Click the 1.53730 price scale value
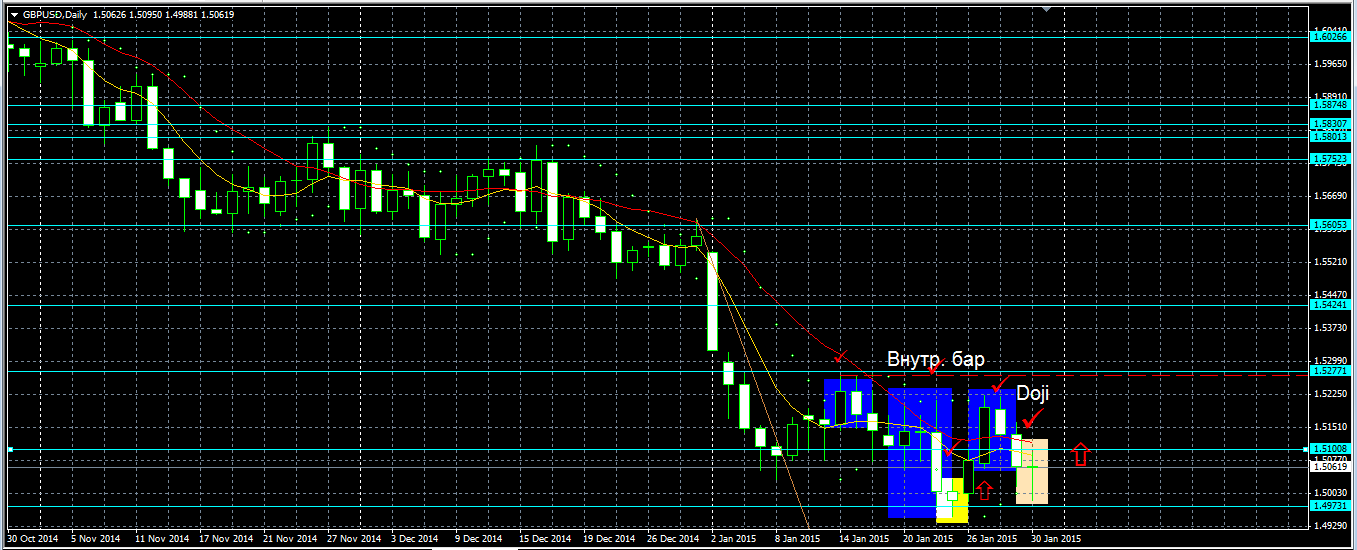 pyautogui.click(x=1331, y=327)
